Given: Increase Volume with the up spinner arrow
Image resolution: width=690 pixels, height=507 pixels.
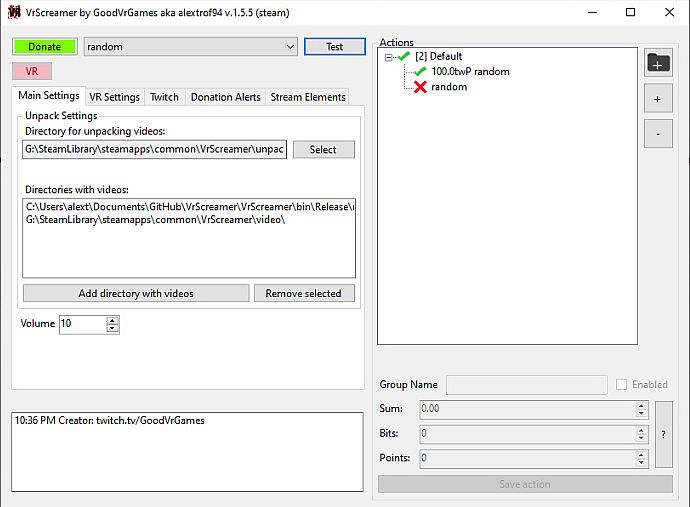Looking at the screenshot, I should [x=112, y=320].
